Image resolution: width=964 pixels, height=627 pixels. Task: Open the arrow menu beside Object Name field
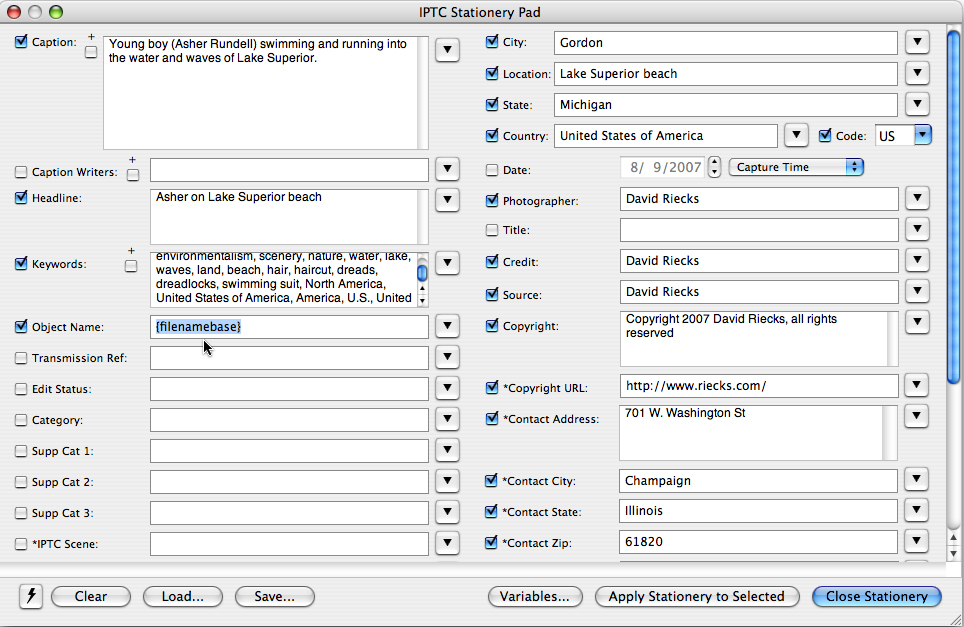pos(447,327)
